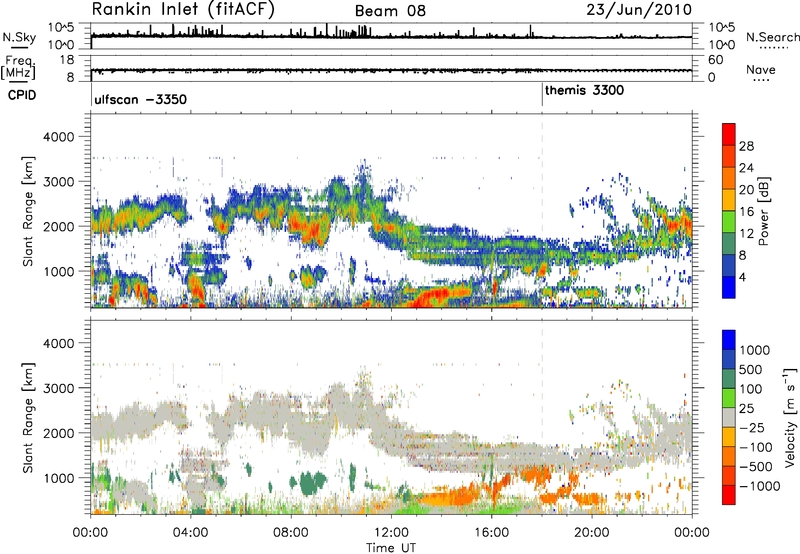
Task: Click the '20:00' time axis tick label
Action: click(x=592, y=533)
